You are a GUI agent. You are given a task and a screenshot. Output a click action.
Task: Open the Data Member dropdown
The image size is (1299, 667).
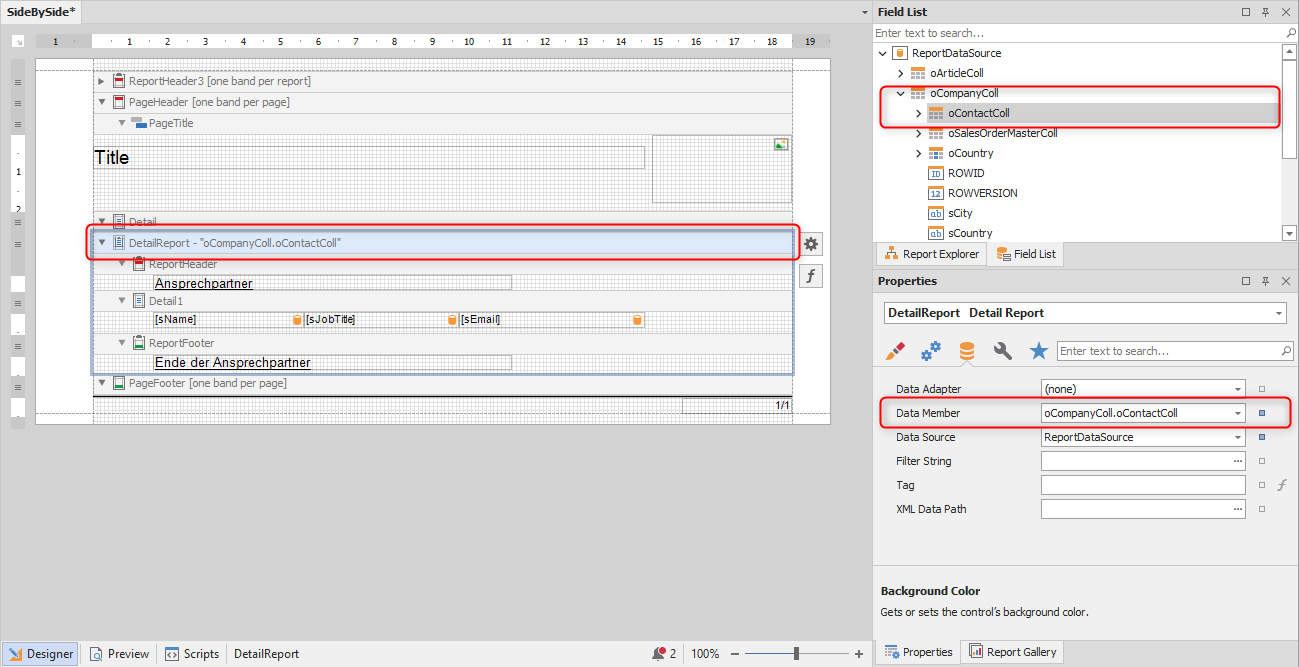click(1238, 413)
